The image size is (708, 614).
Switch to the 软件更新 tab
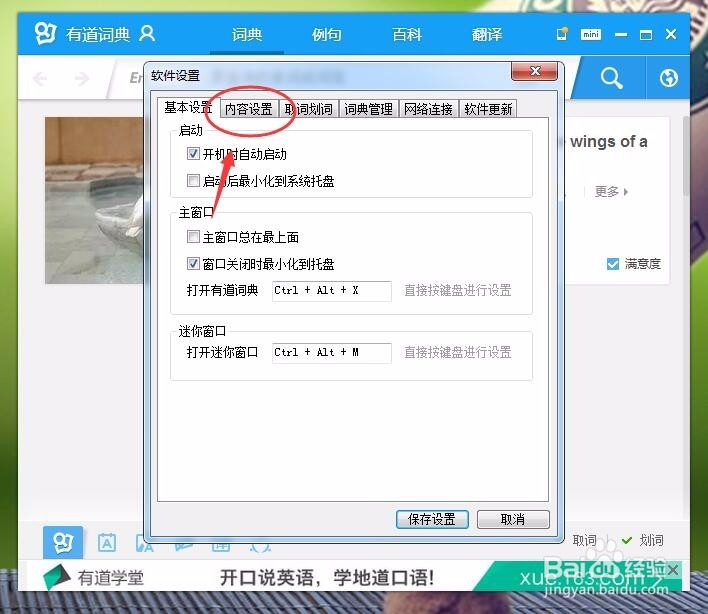pos(488,109)
